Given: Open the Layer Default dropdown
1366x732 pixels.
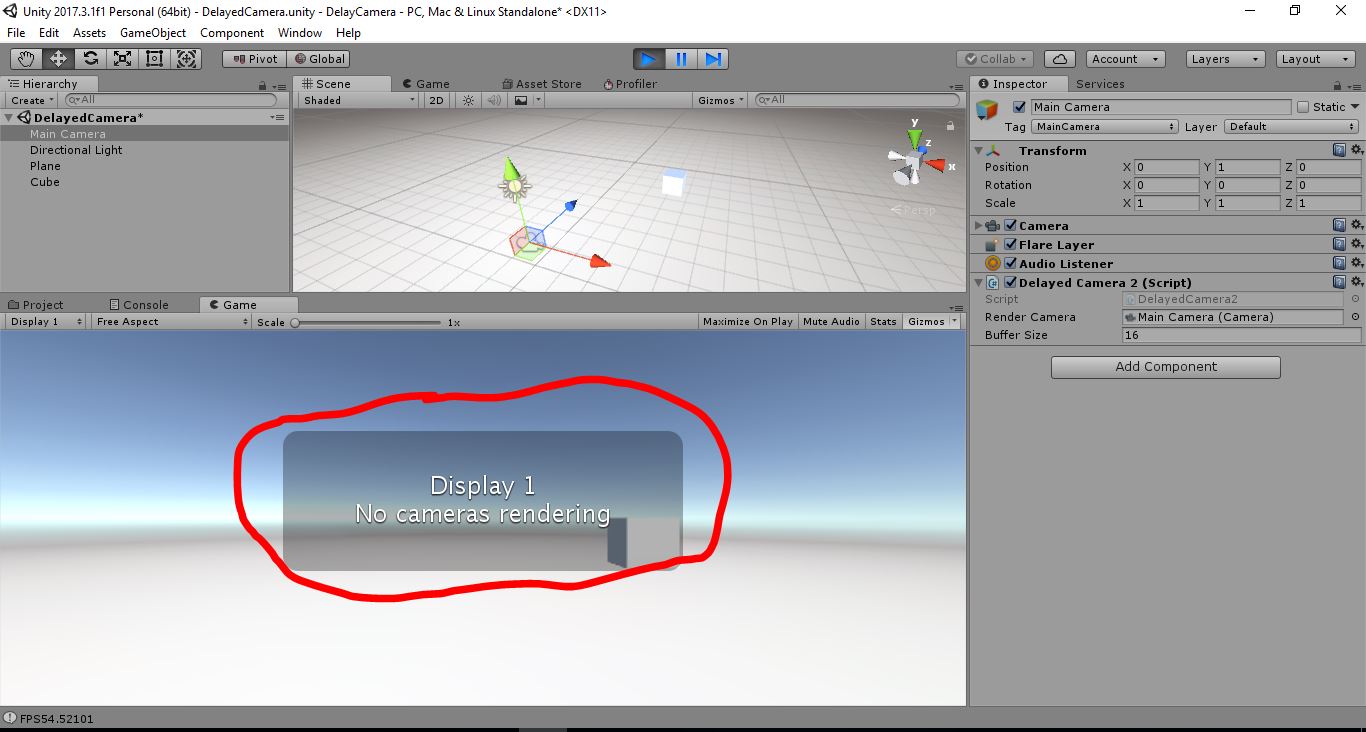Looking at the screenshot, I should pyautogui.click(x=1291, y=127).
